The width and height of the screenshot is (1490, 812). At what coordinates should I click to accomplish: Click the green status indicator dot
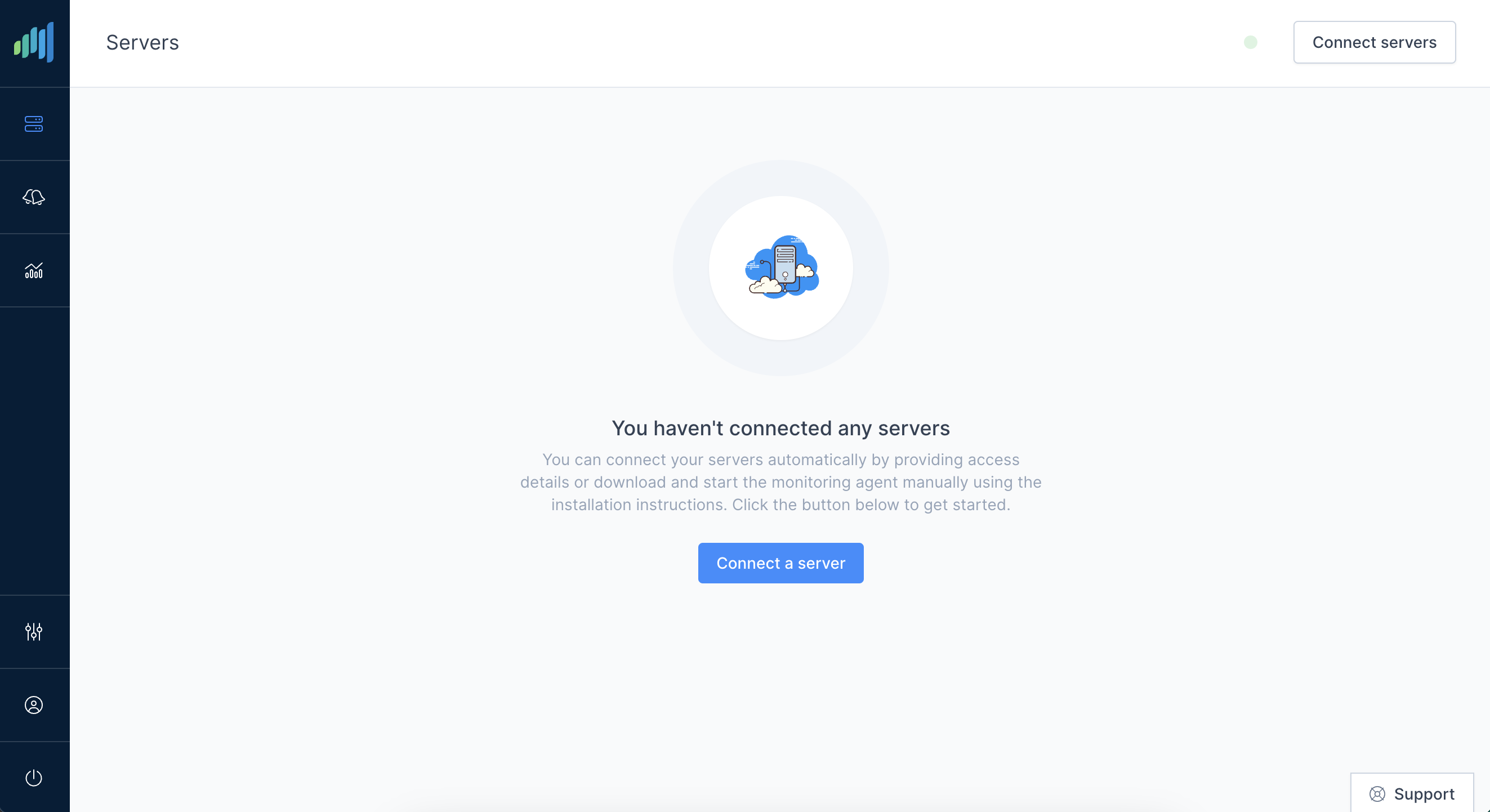(x=1250, y=42)
